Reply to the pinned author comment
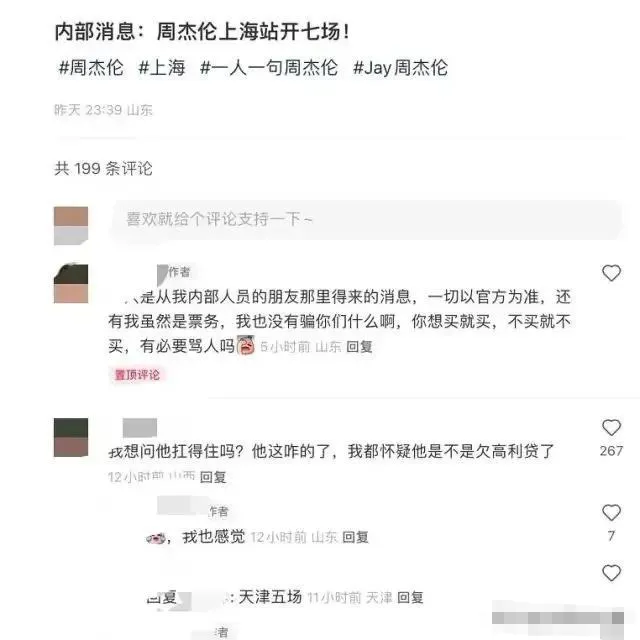640x640 pixels. 359,347
